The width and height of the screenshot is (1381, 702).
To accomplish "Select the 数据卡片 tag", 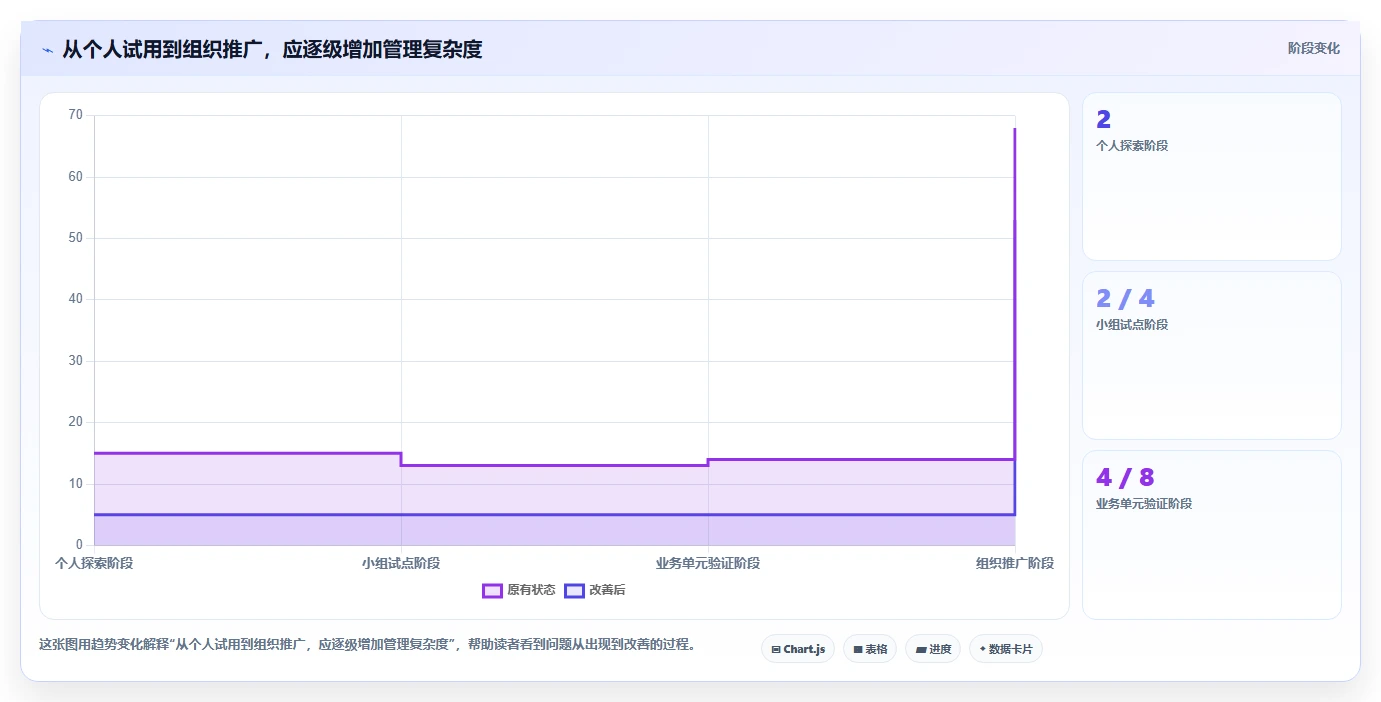I will point(1006,649).
